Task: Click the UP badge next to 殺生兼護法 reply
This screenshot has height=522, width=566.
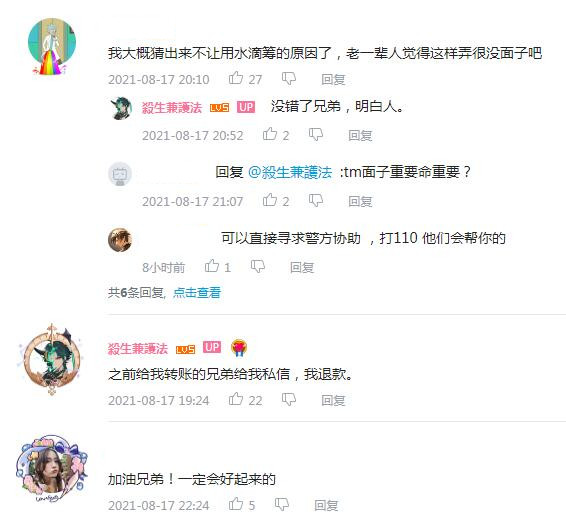Action: pos(246,107)
